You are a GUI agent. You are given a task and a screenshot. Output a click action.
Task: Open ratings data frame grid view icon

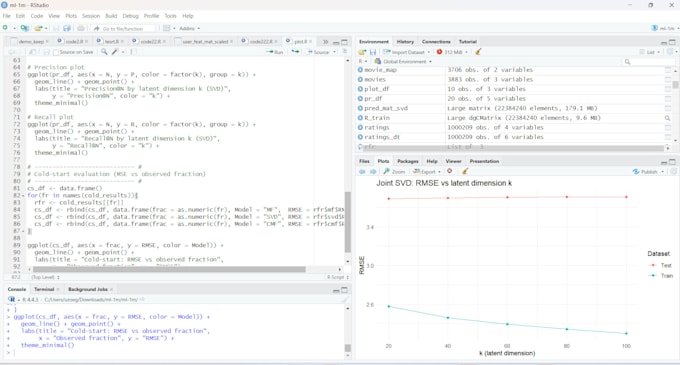click(x=667, y=127)
